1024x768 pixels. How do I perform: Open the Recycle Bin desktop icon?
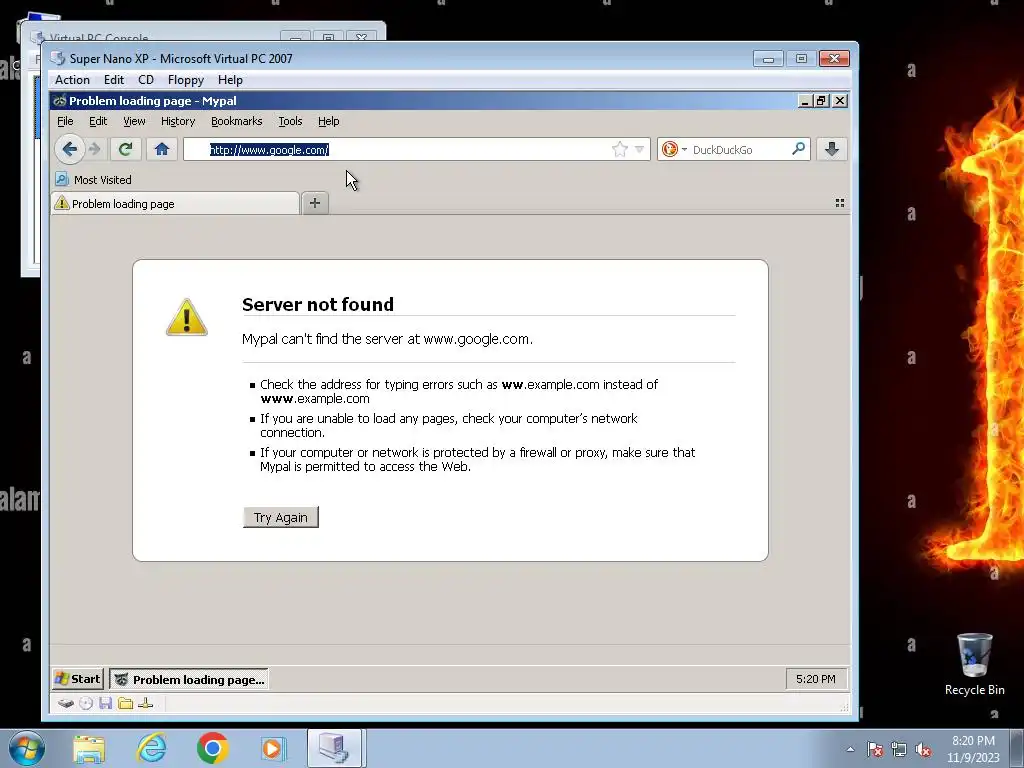click(974, 664)
